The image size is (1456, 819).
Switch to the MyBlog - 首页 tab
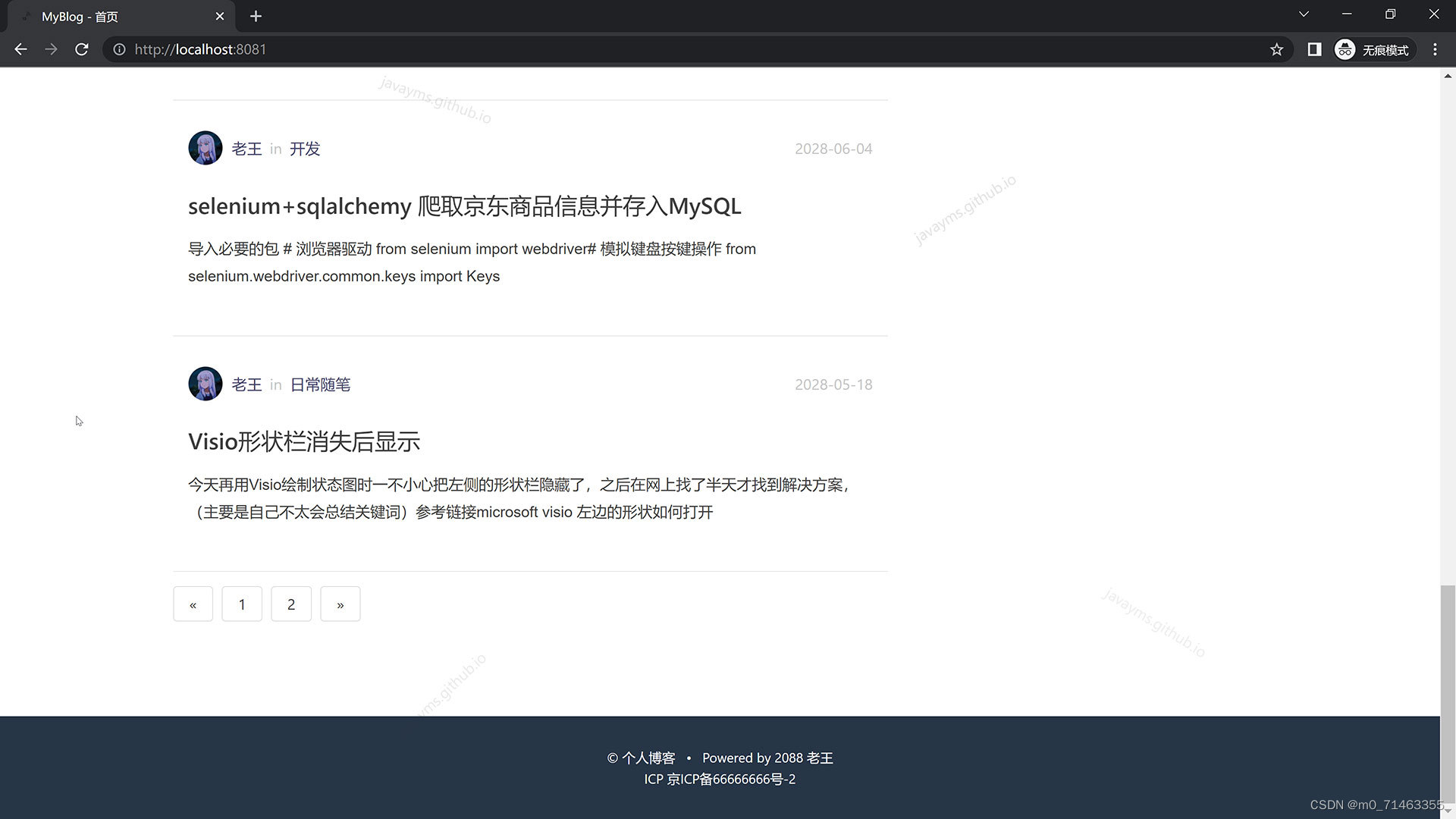(x=114, y=17)
